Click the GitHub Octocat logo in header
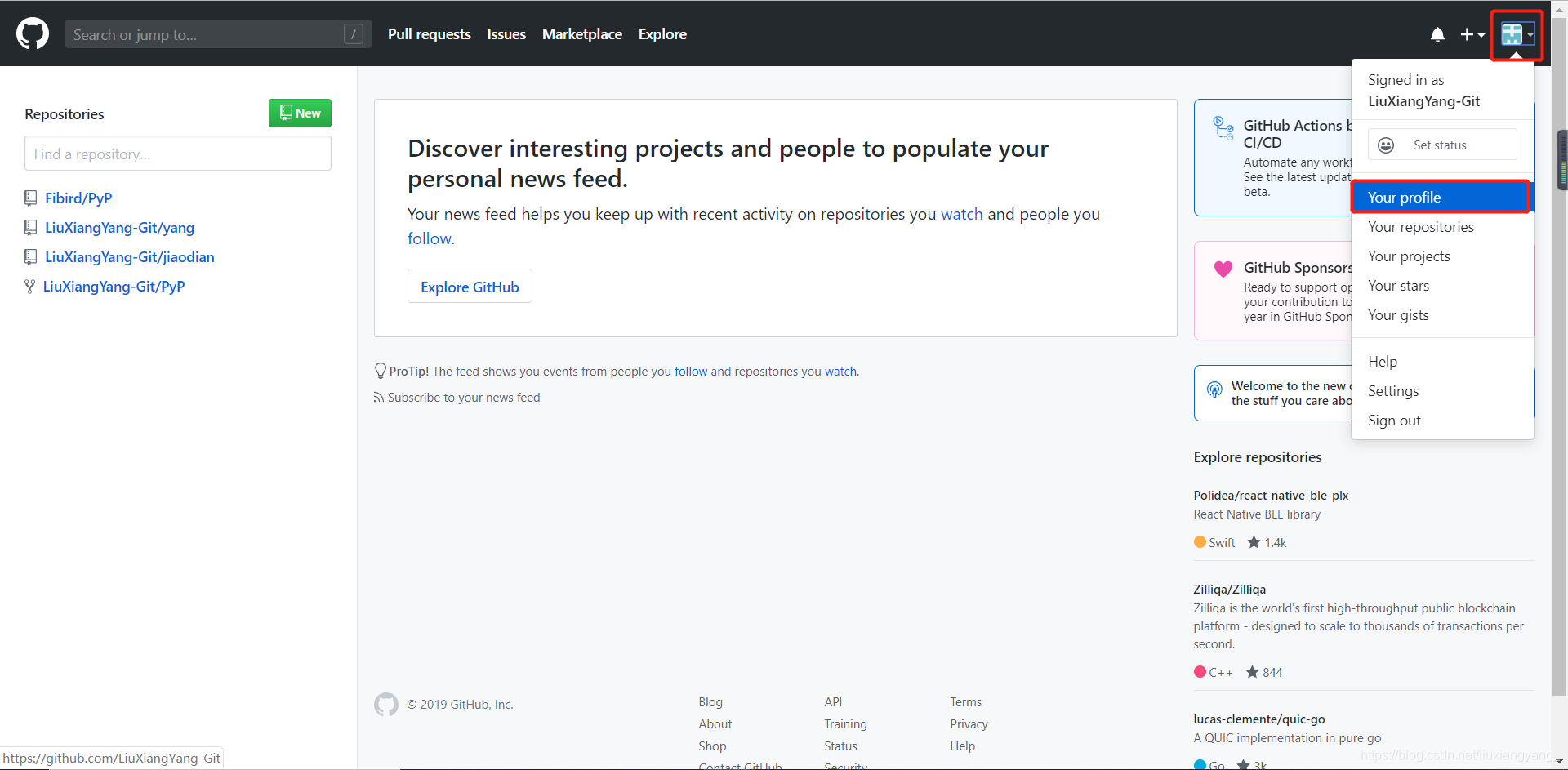Image resolution: width=1568 pixels, height=770 pixels. (33, 34)
